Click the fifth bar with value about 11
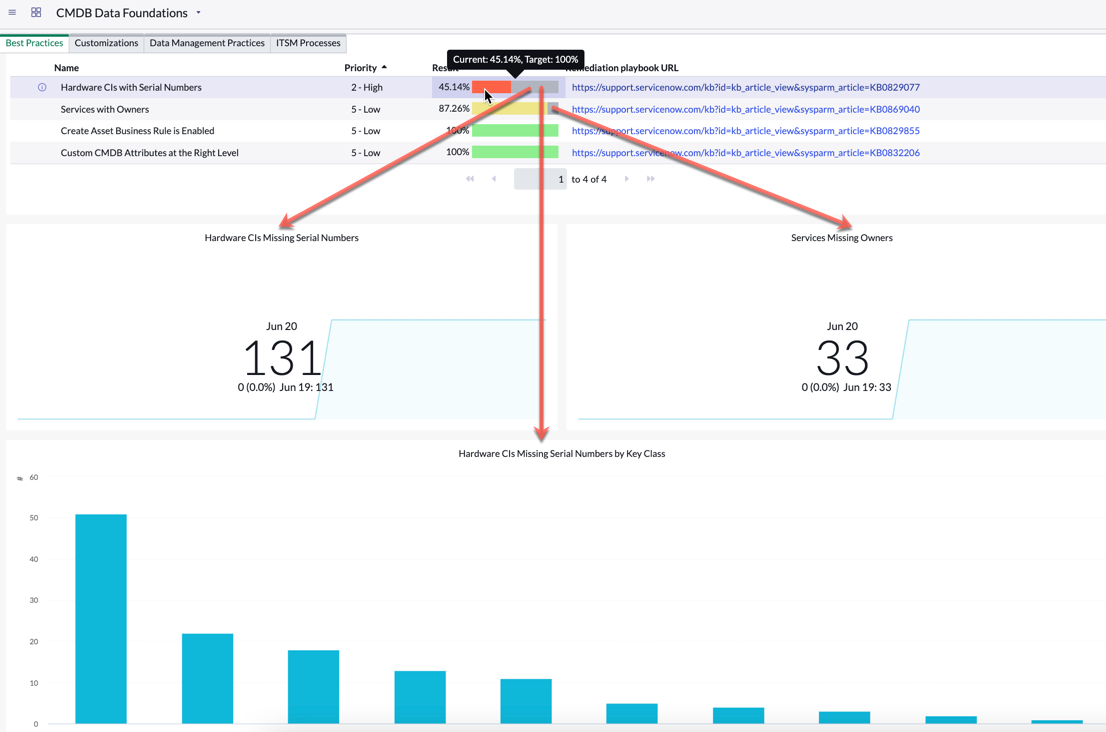The image size is (1106, 732). click(x=526, y=702)
